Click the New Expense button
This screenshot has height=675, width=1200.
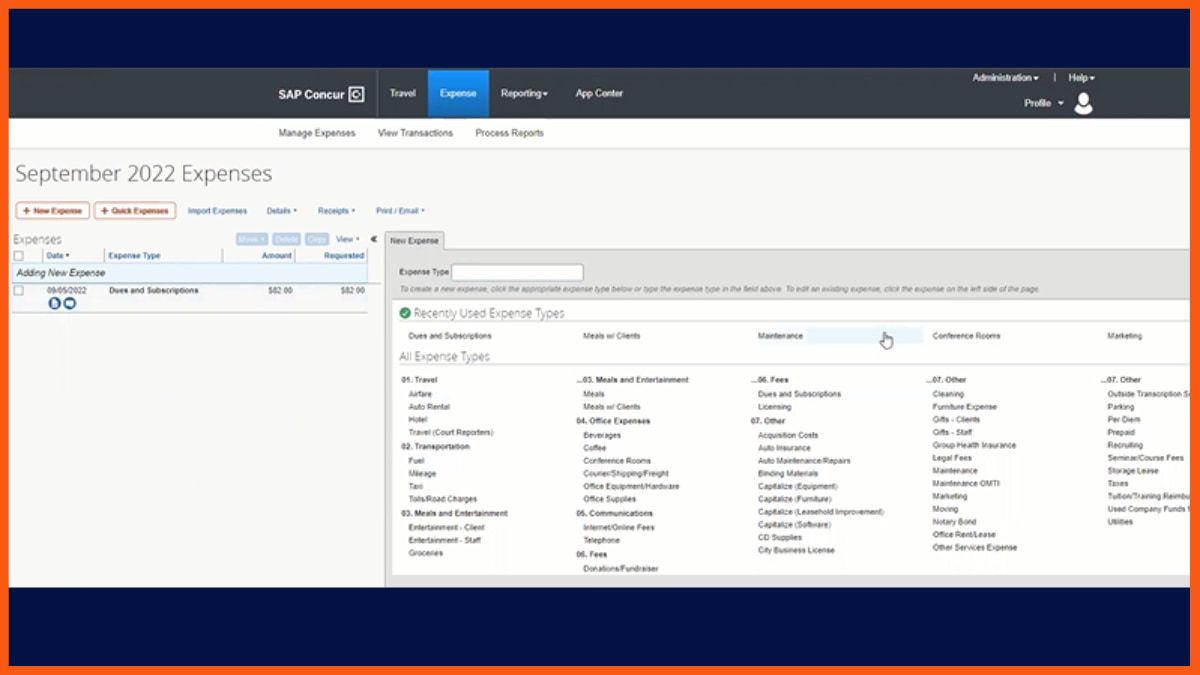click(x=53, y=211)
